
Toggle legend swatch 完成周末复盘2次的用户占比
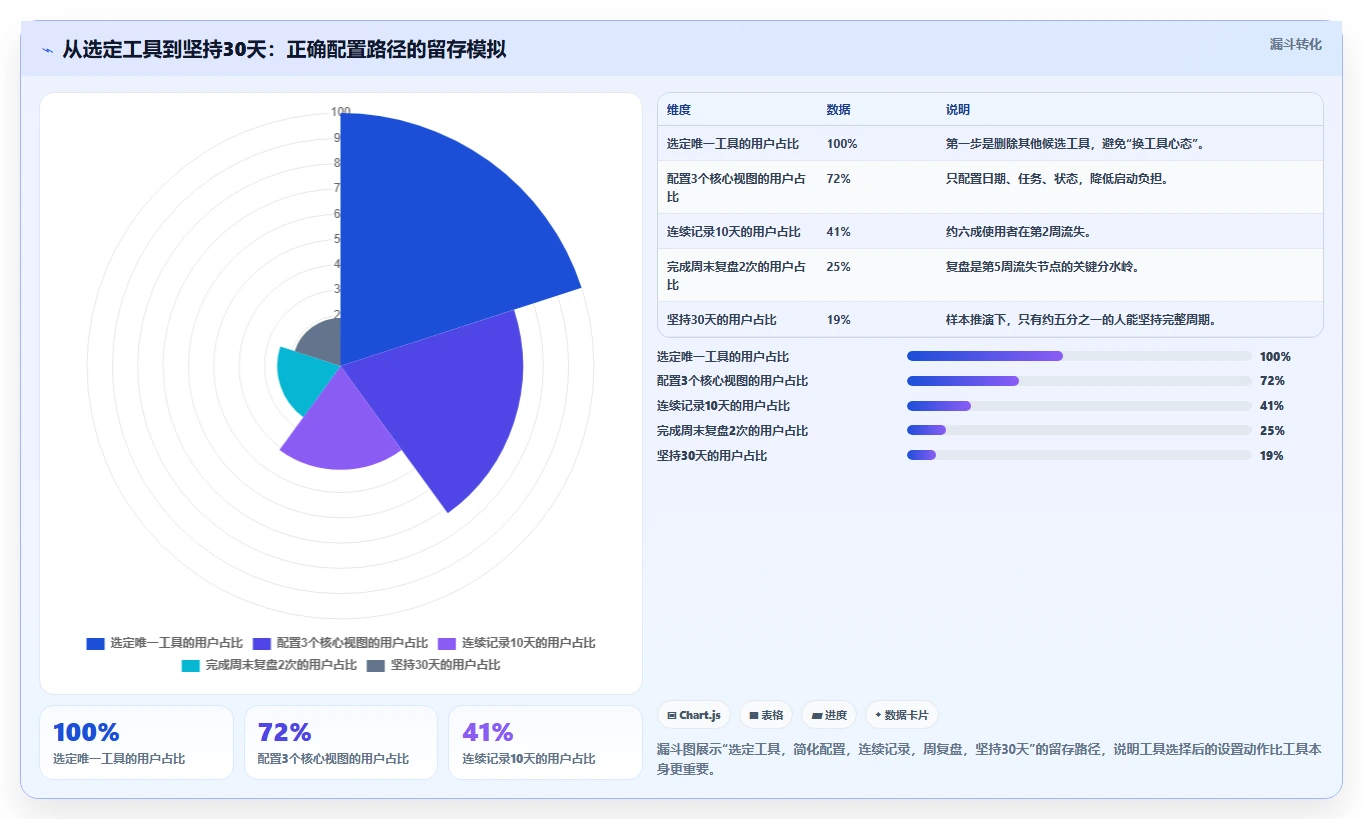190,665
